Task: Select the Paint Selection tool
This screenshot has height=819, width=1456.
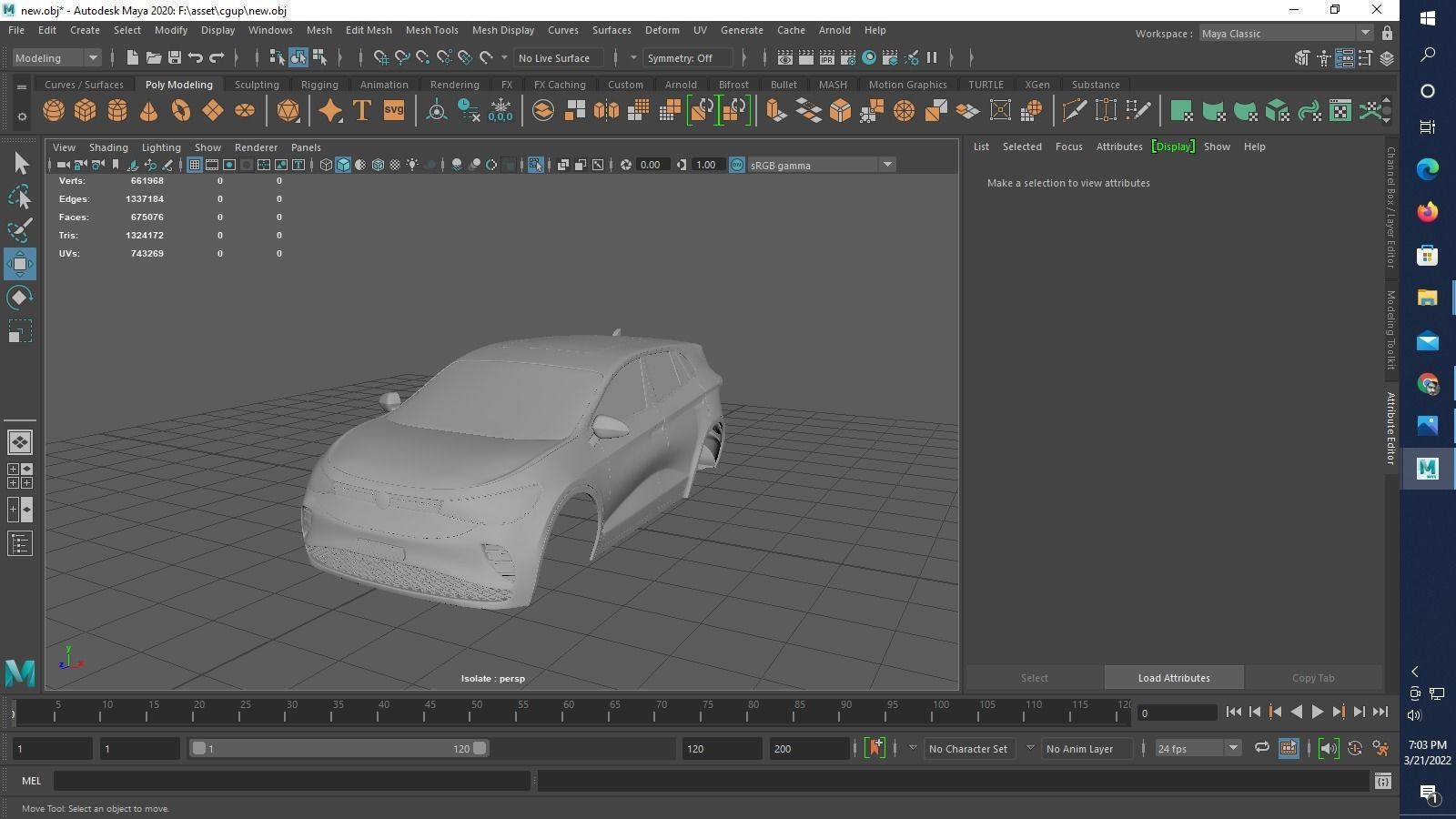Action: [x=20, y=230]
